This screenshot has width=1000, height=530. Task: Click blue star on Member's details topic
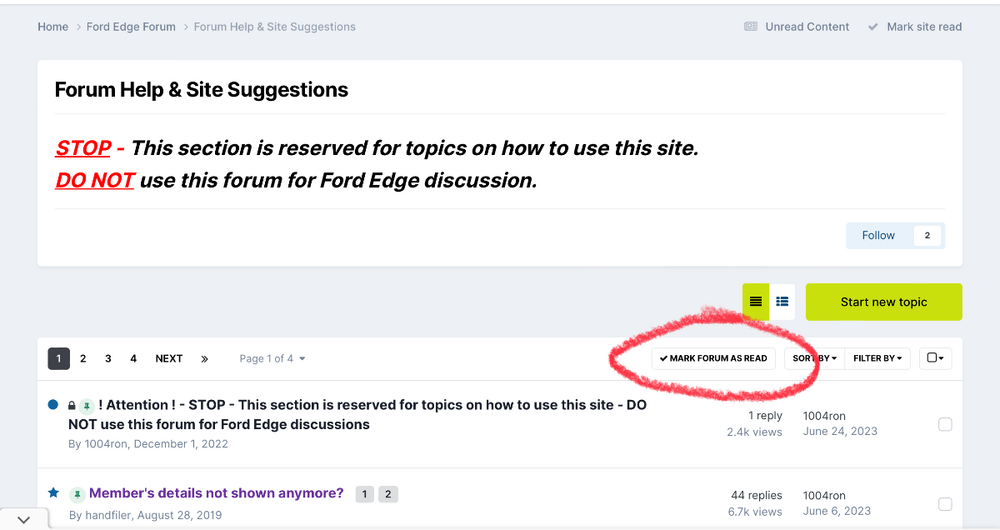(x=53, y=493)
